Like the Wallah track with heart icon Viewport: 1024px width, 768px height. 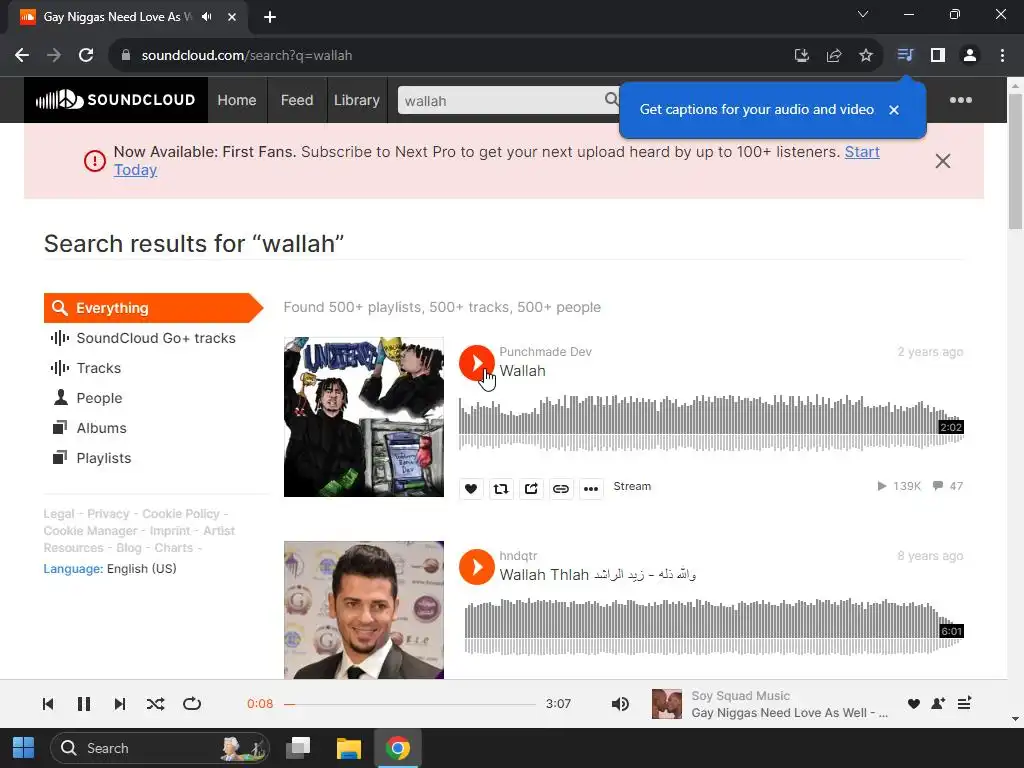[470, 488]
